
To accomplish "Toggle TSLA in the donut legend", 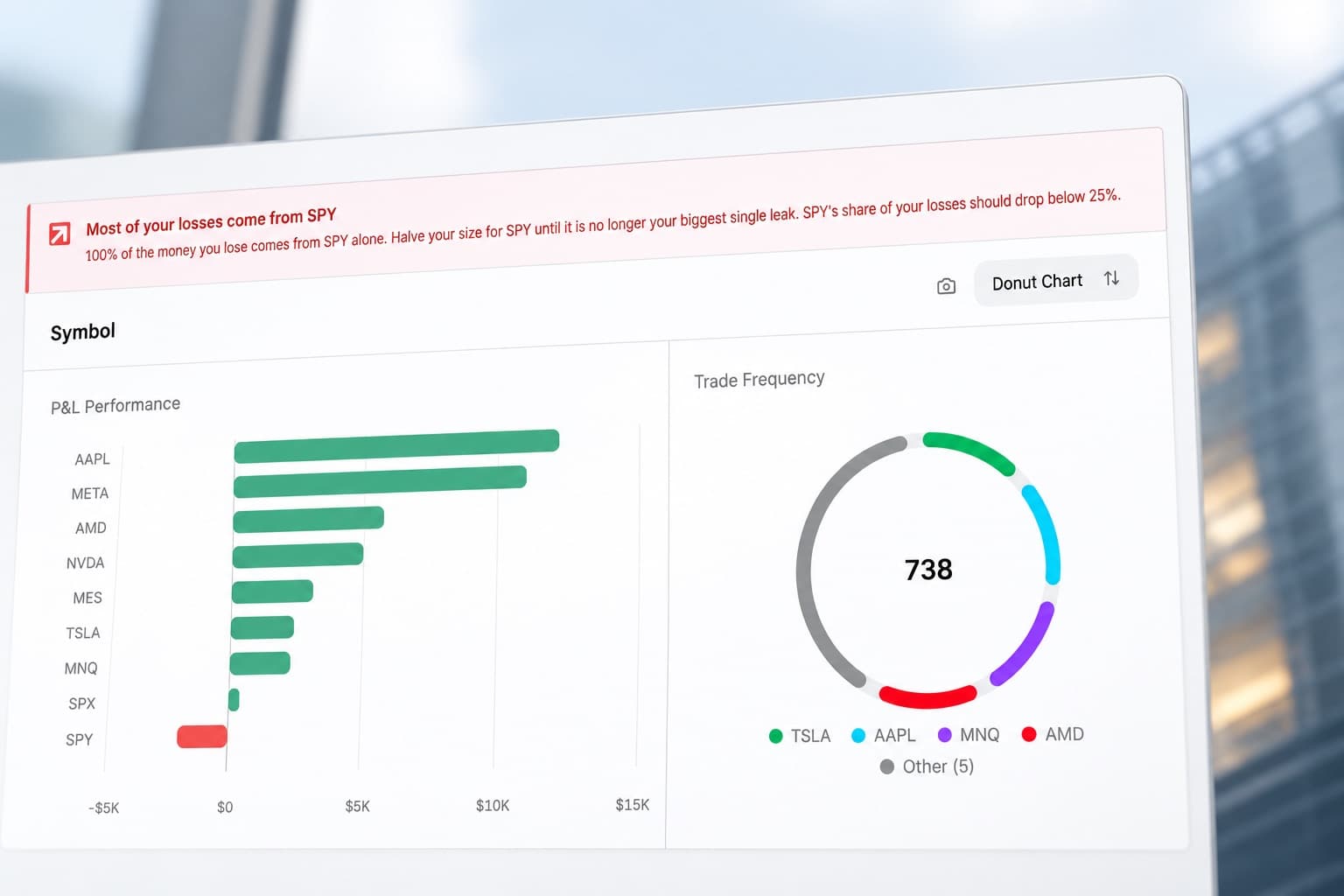I will pos(800,736).
